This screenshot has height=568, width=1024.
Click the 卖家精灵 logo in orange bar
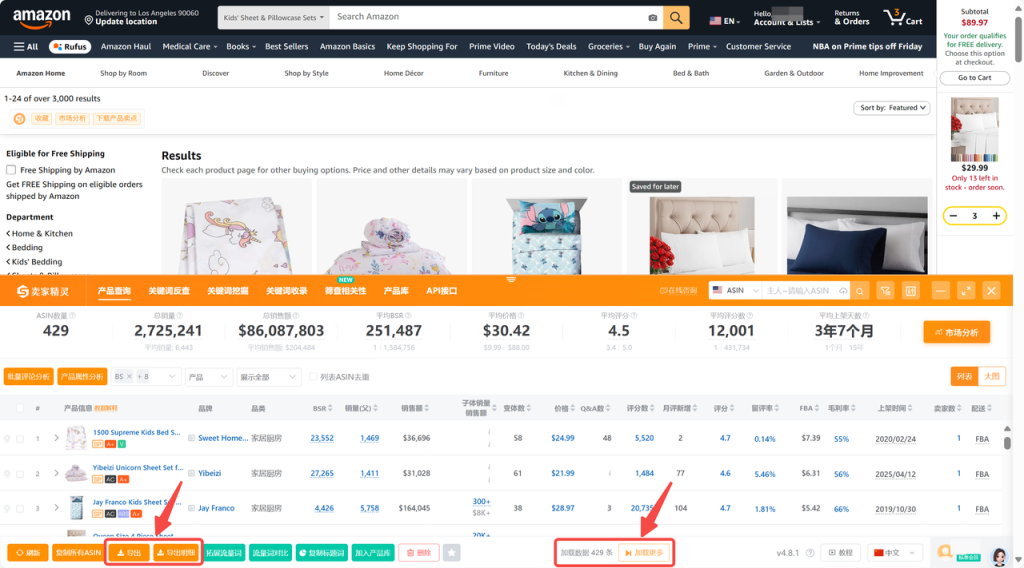(x=42, y=291)
